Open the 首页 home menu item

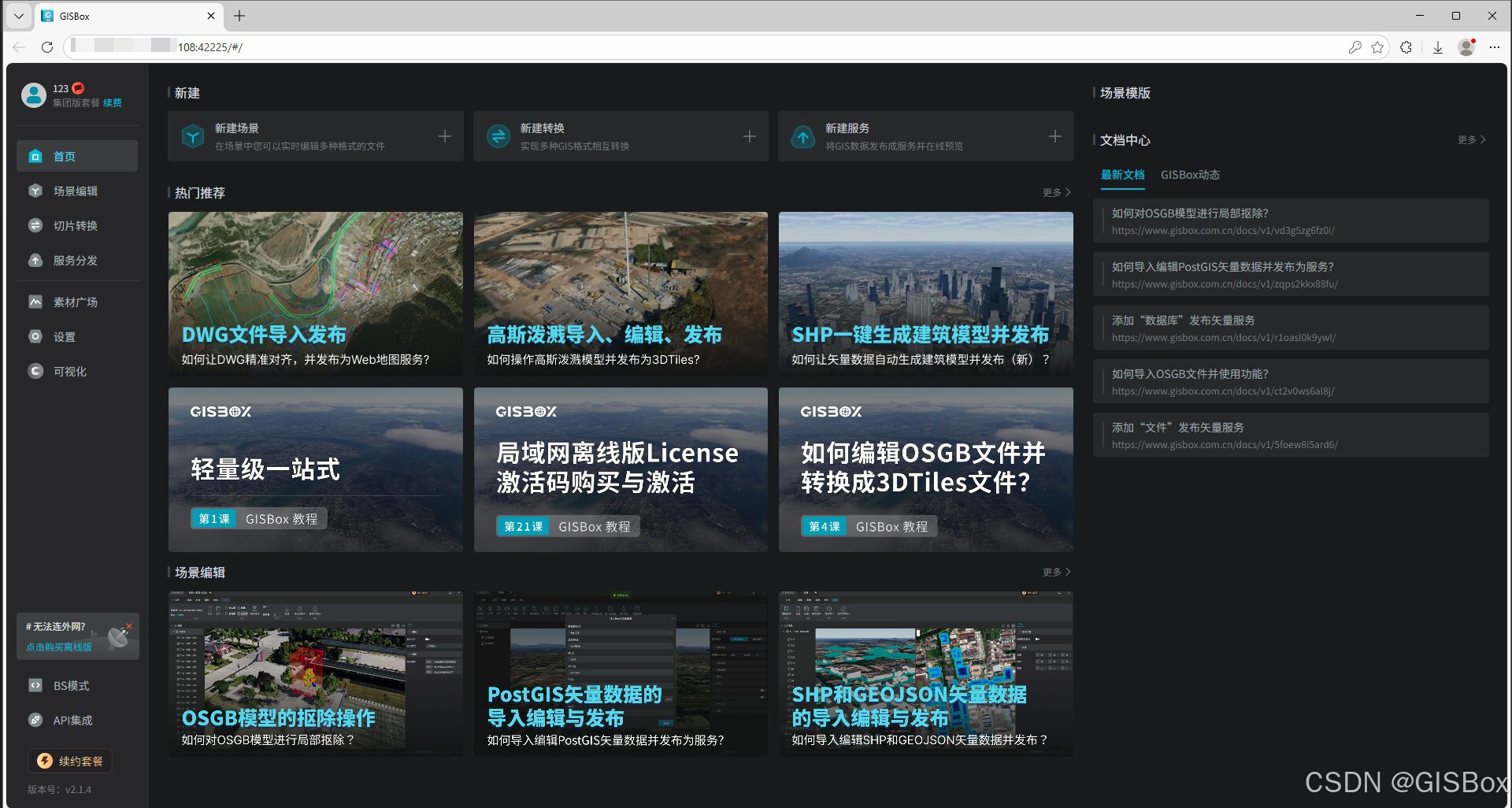click(77, 156)
